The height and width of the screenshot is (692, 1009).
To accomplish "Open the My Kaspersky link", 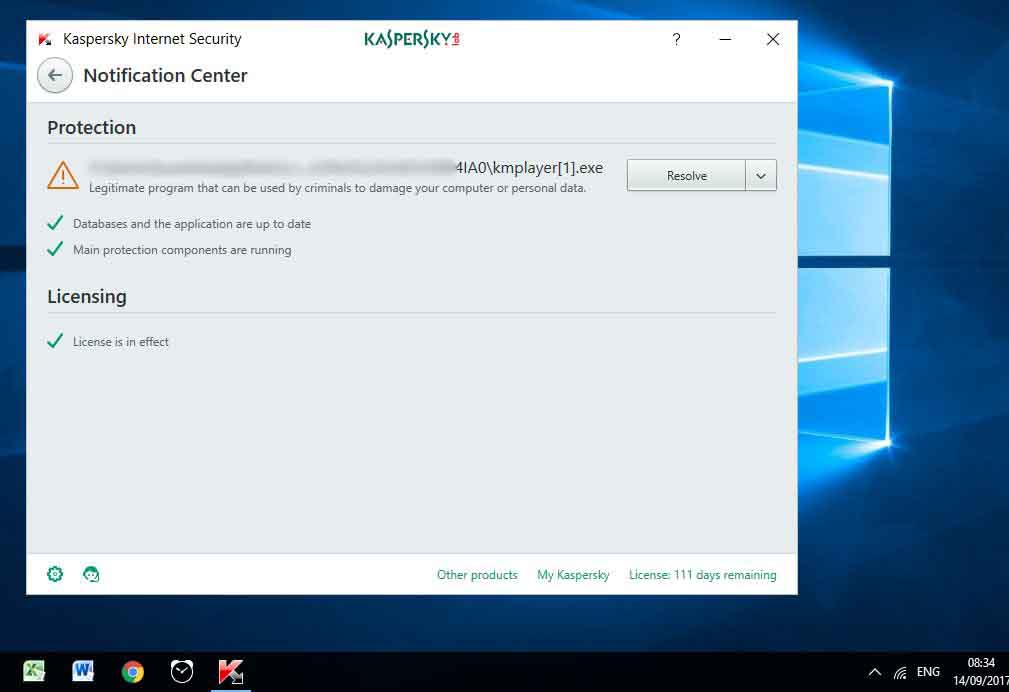I will click(573, 575).
